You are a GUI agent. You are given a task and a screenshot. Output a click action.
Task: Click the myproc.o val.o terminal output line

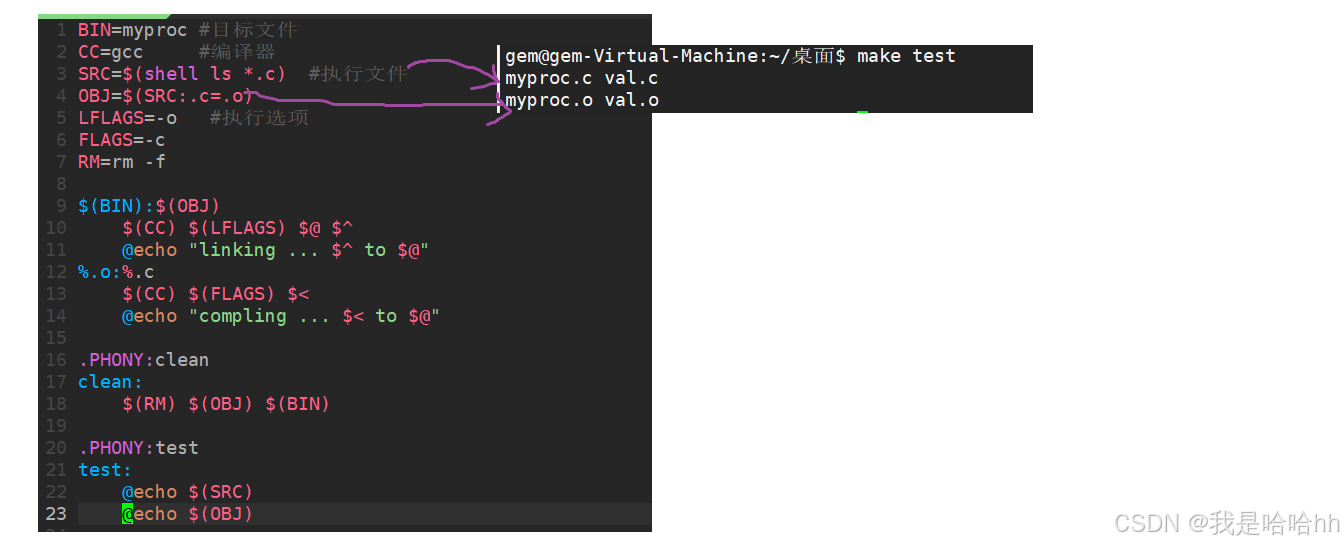pos(582,100)
